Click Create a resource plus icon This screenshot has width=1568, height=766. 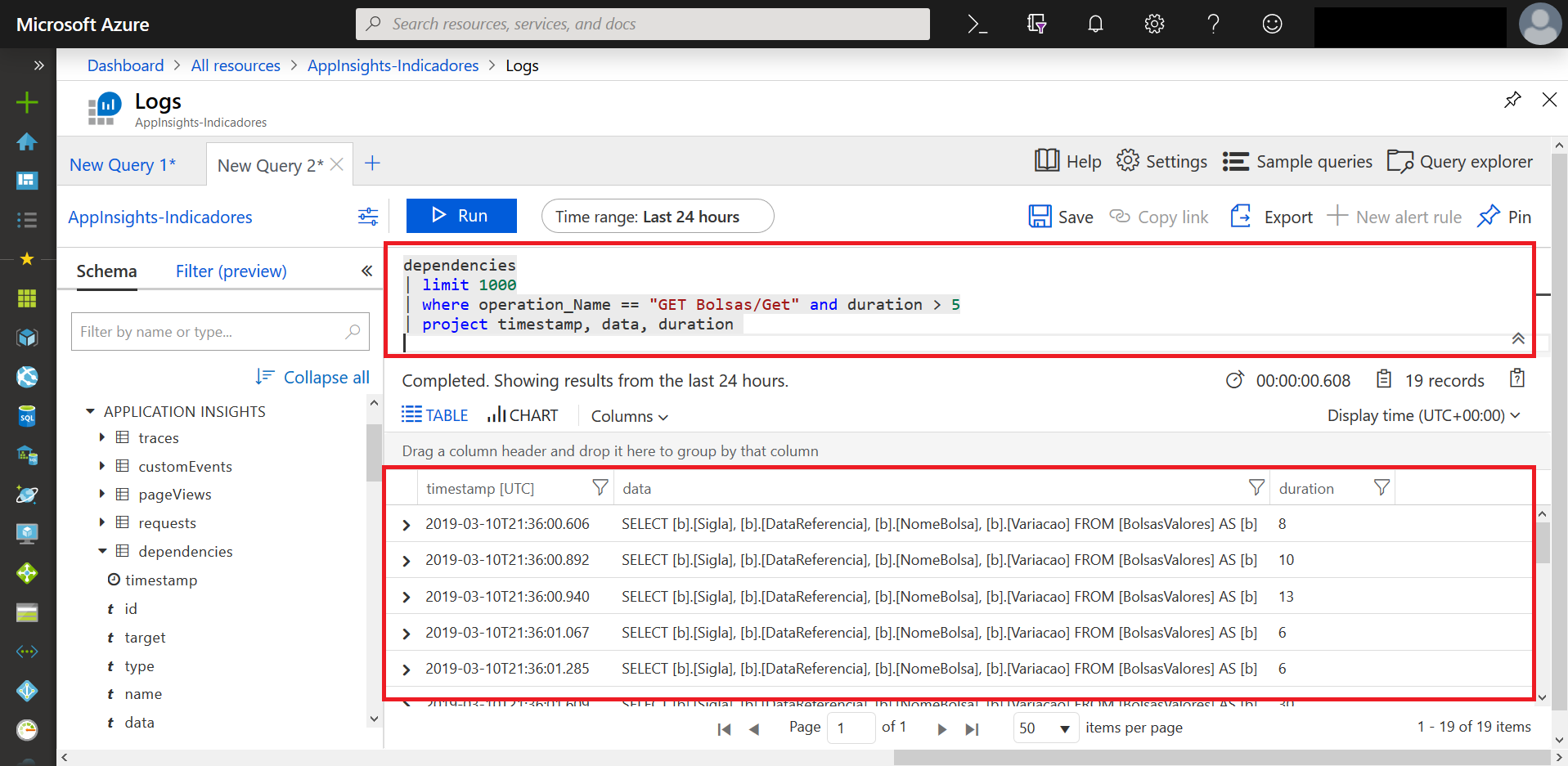point(27,102)
